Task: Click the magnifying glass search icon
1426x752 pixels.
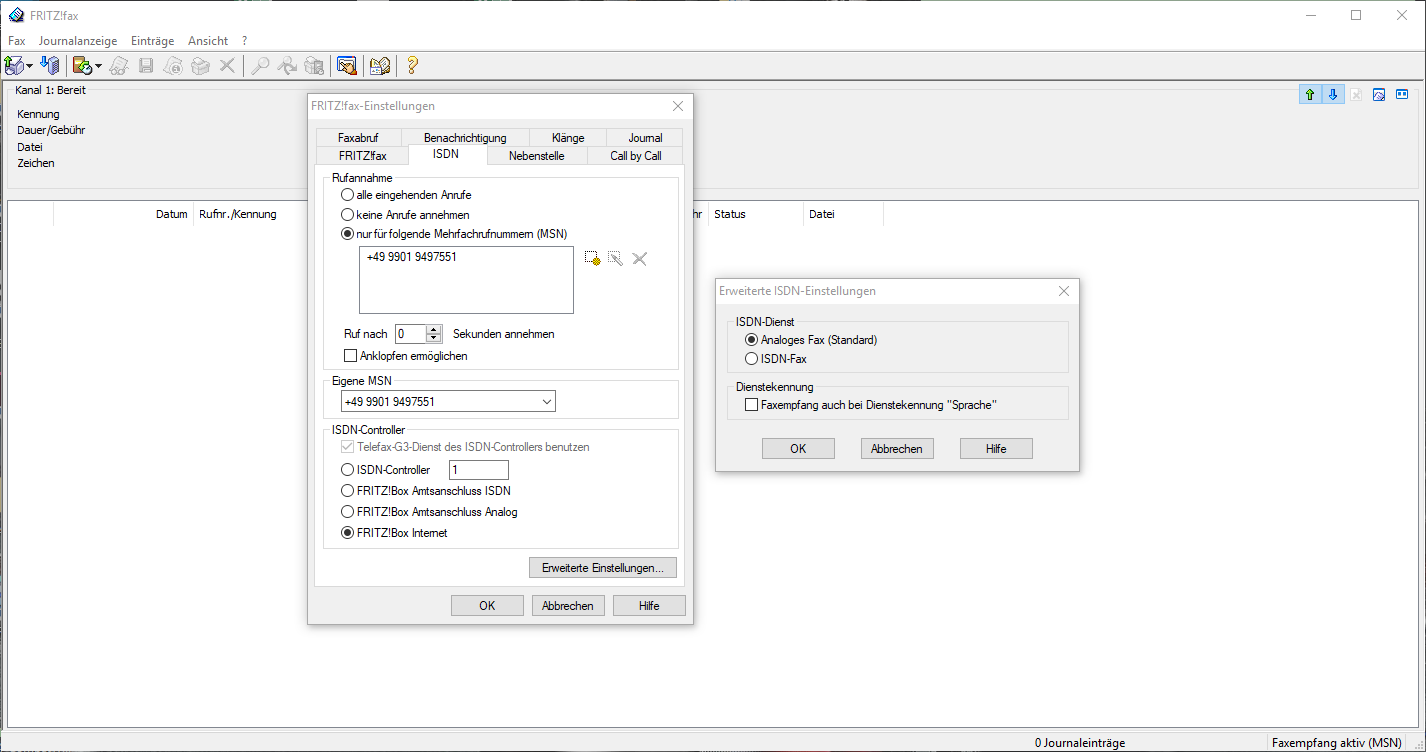Action: (260, 66)
